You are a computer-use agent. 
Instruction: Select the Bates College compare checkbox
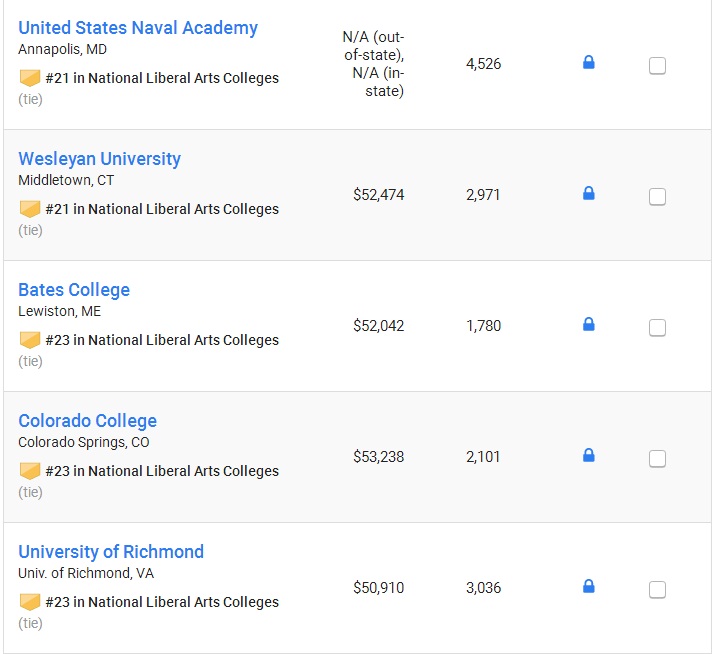(657, 327)
